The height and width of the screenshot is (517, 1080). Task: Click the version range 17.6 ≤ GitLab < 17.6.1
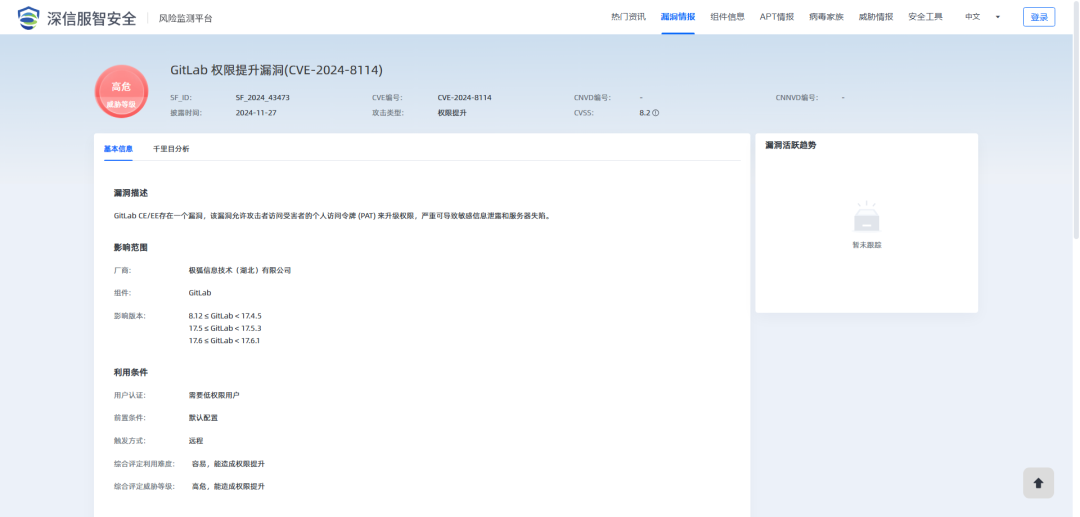pyautogui.click(x=224, y=341)
